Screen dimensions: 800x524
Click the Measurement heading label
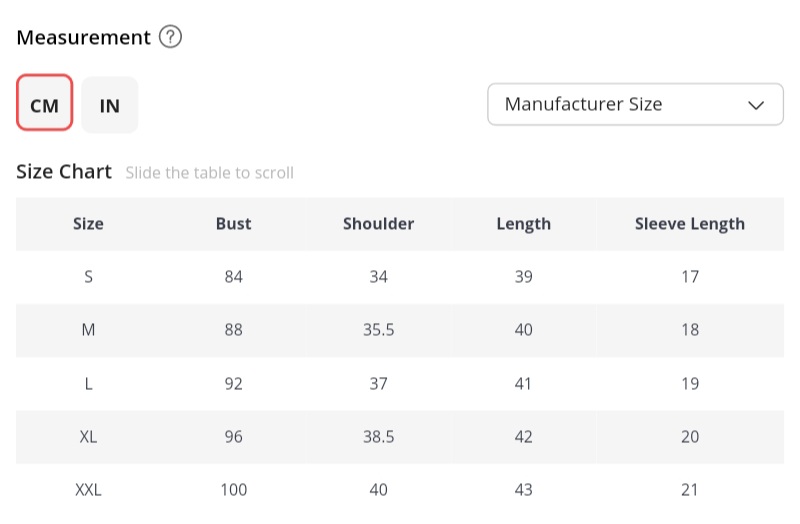[x=84, y=38]
